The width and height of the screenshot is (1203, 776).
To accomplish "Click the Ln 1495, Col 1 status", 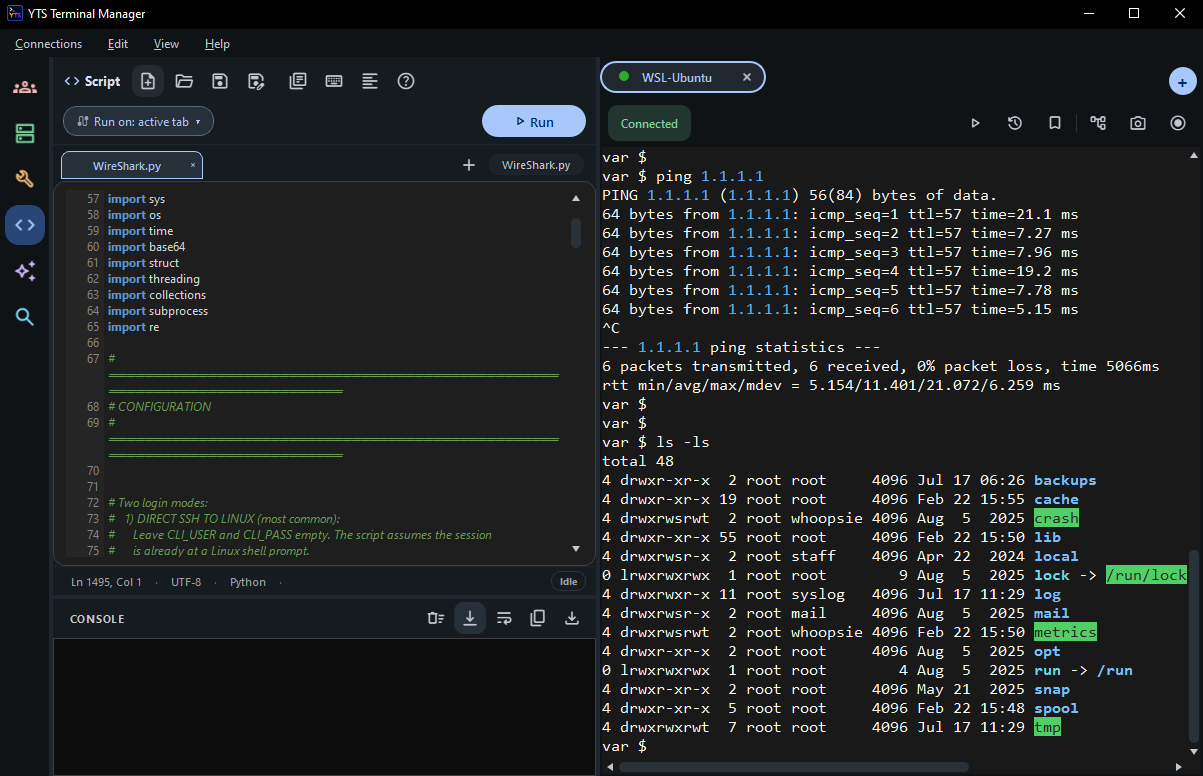I will (x=106, y=582).
